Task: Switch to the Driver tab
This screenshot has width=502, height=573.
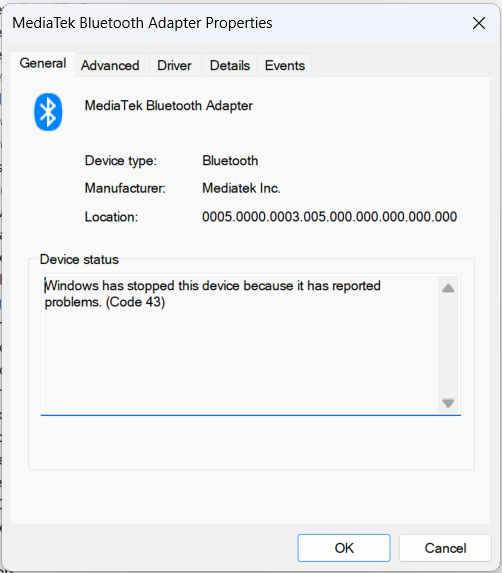Action: click(x=174, y=66)
